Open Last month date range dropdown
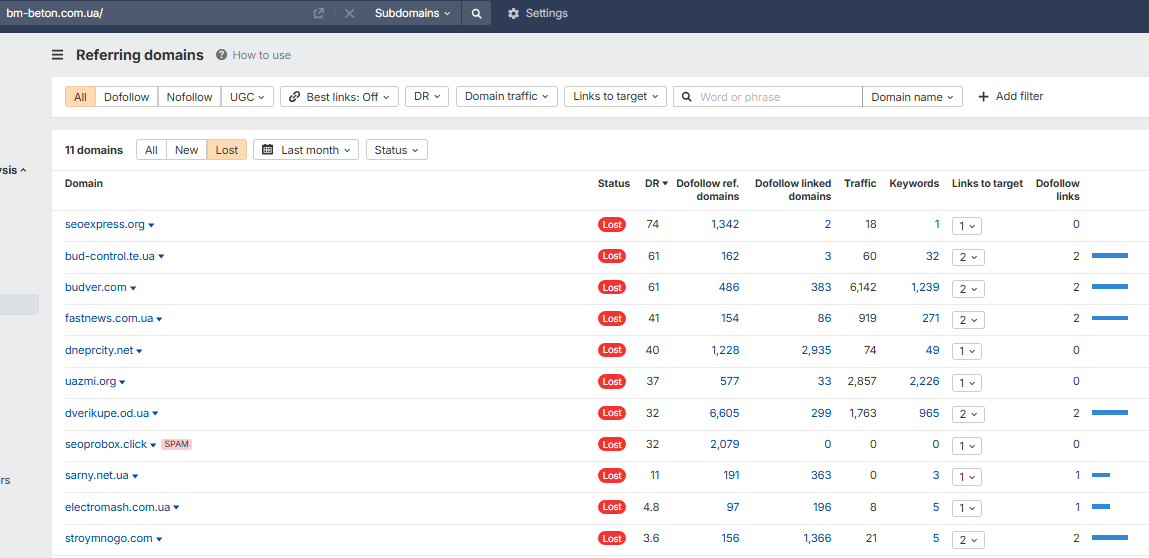The width and height of the screenshot is (1149, 558). pos(306,150)
